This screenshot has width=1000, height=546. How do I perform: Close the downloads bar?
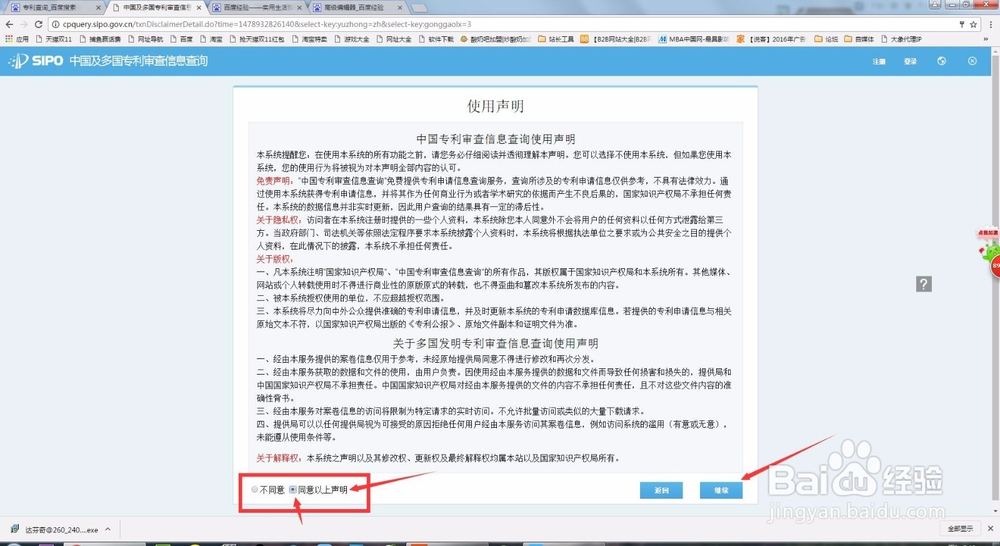tap(990, 529)
